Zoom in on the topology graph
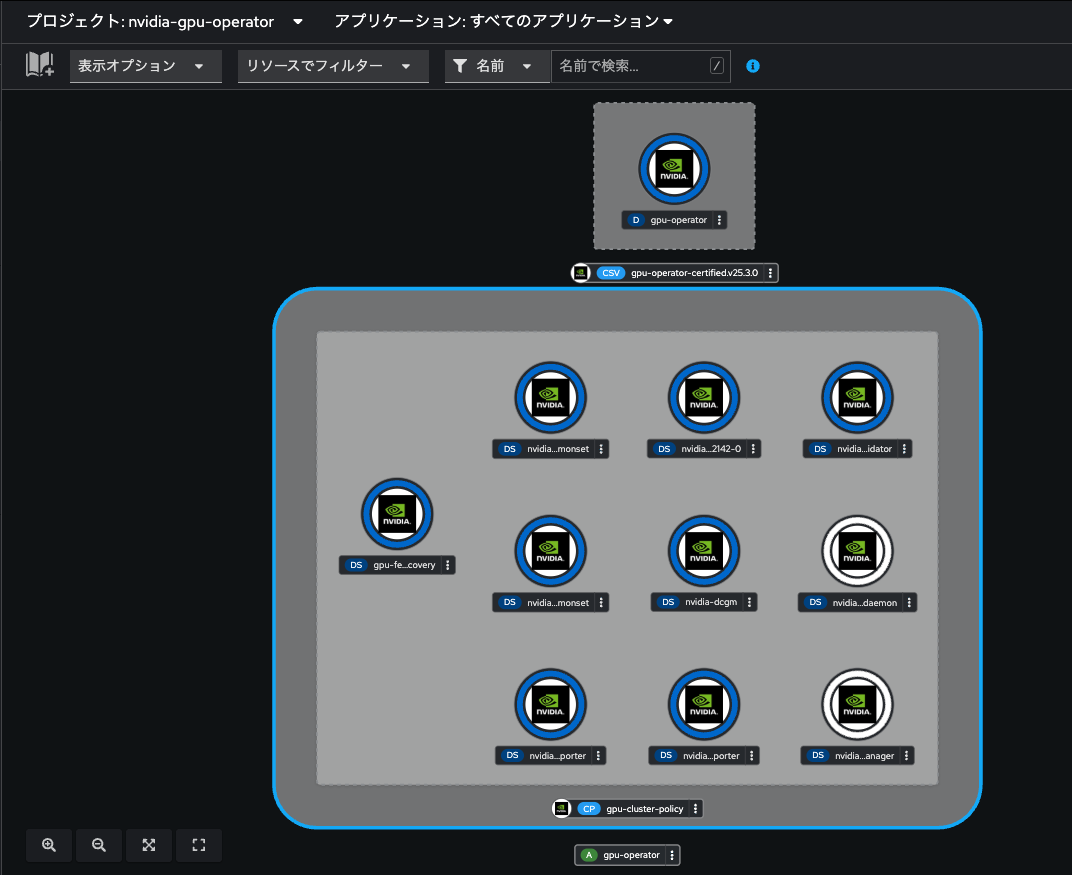Image resolution: width=1072 pixels, height=875 pixels. pyautogui.click(x=49, y=845)
